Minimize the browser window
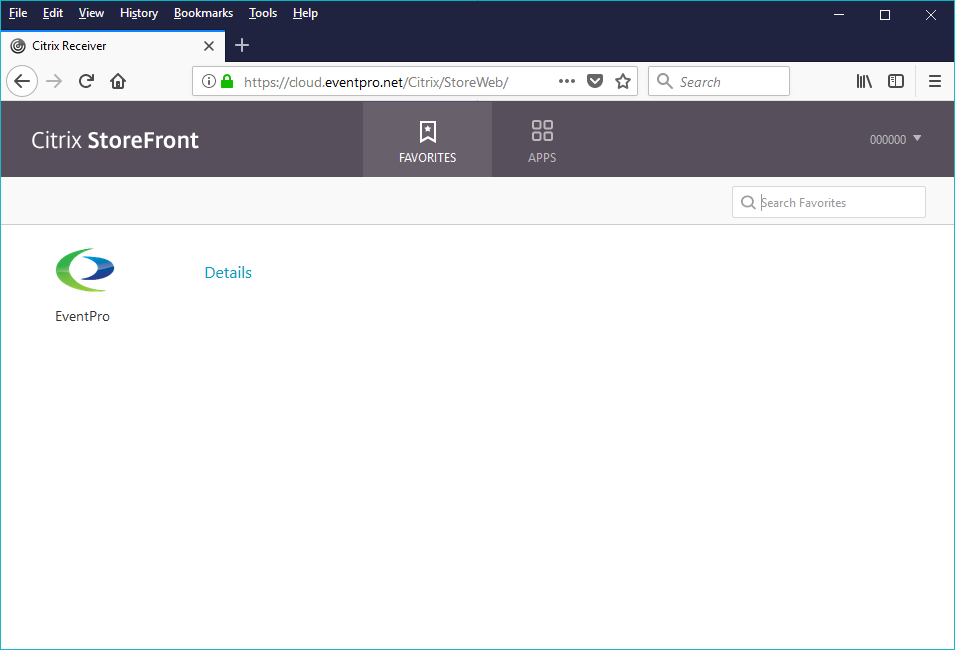955x650 pixels. pyautogui.click(x=839, y=15)
